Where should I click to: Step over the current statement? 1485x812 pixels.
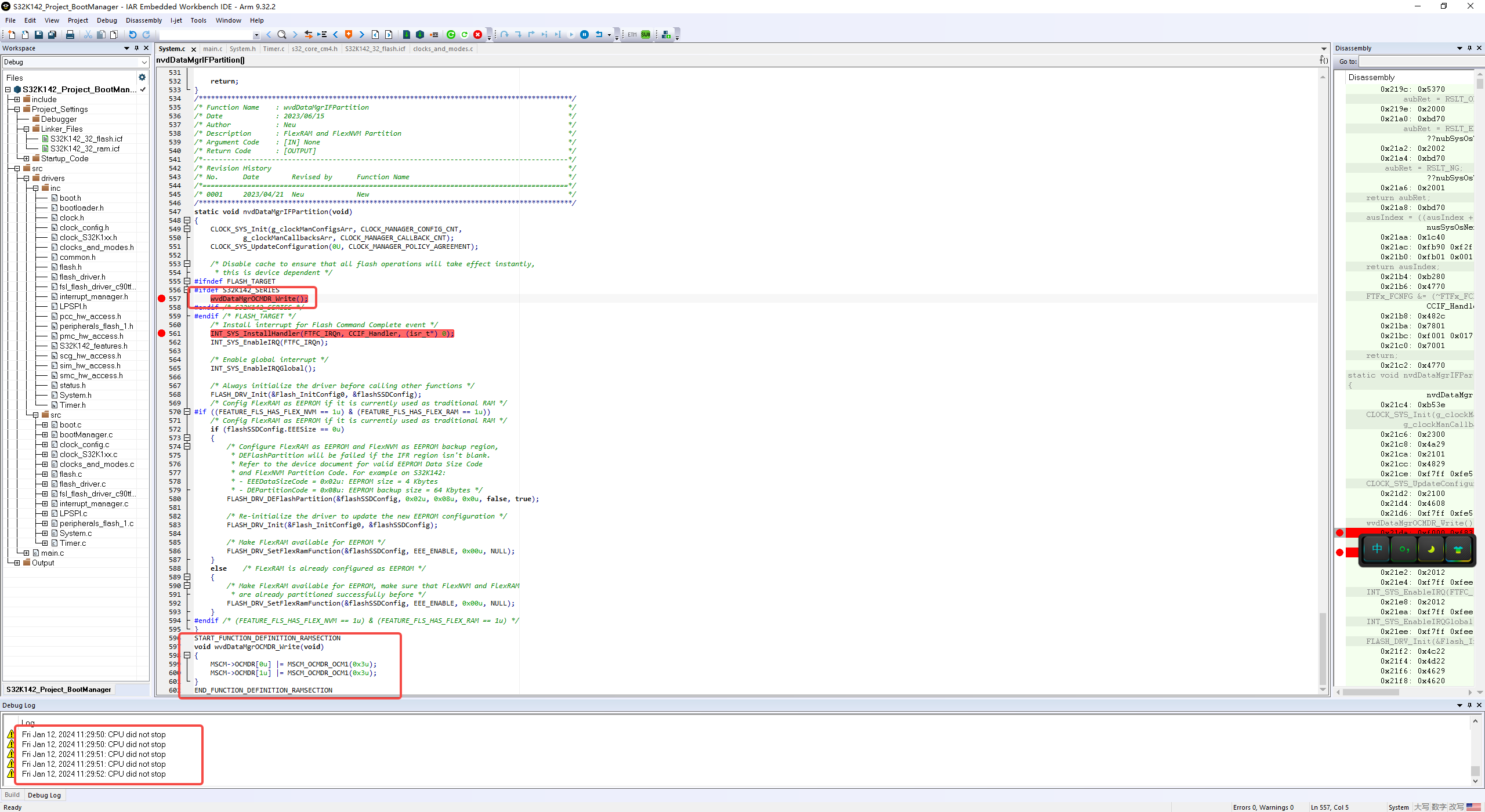click(504, 34)
